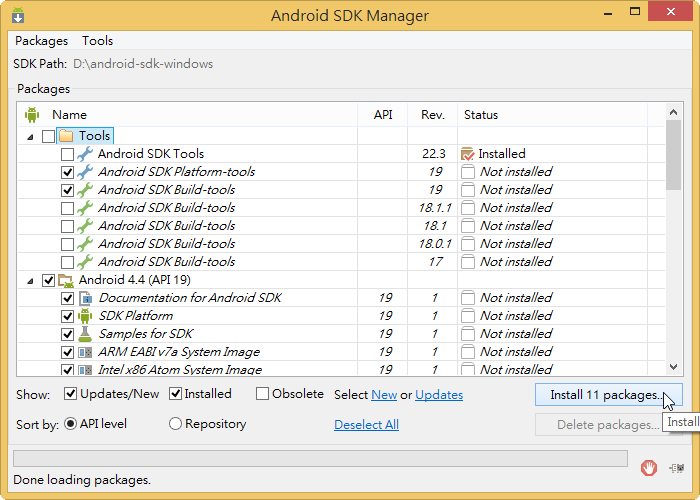
Task: Uncheck the SDK Platform checkbox
Action: pyautogui.click(x=67, y=317)
